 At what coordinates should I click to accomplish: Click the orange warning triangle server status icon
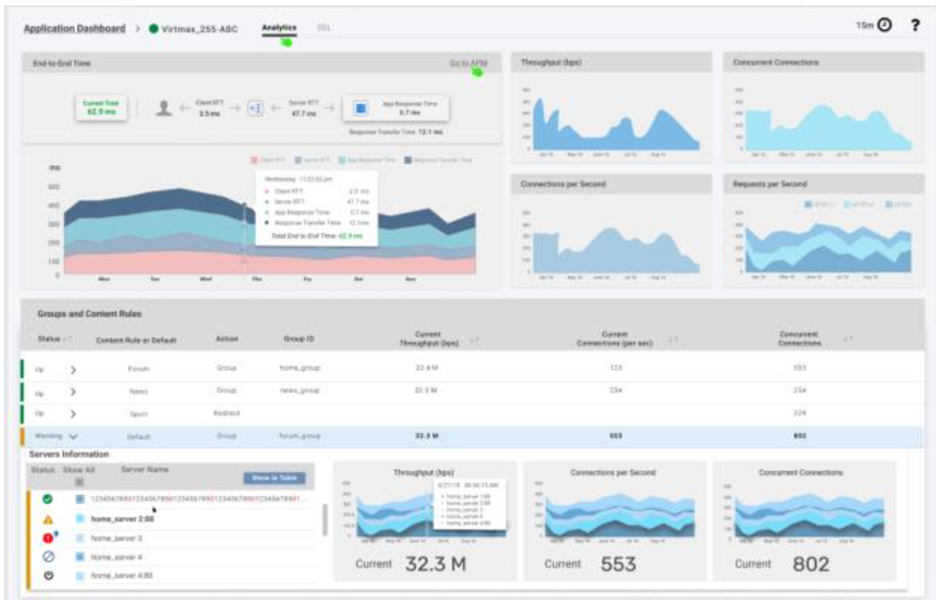[47, 519]
